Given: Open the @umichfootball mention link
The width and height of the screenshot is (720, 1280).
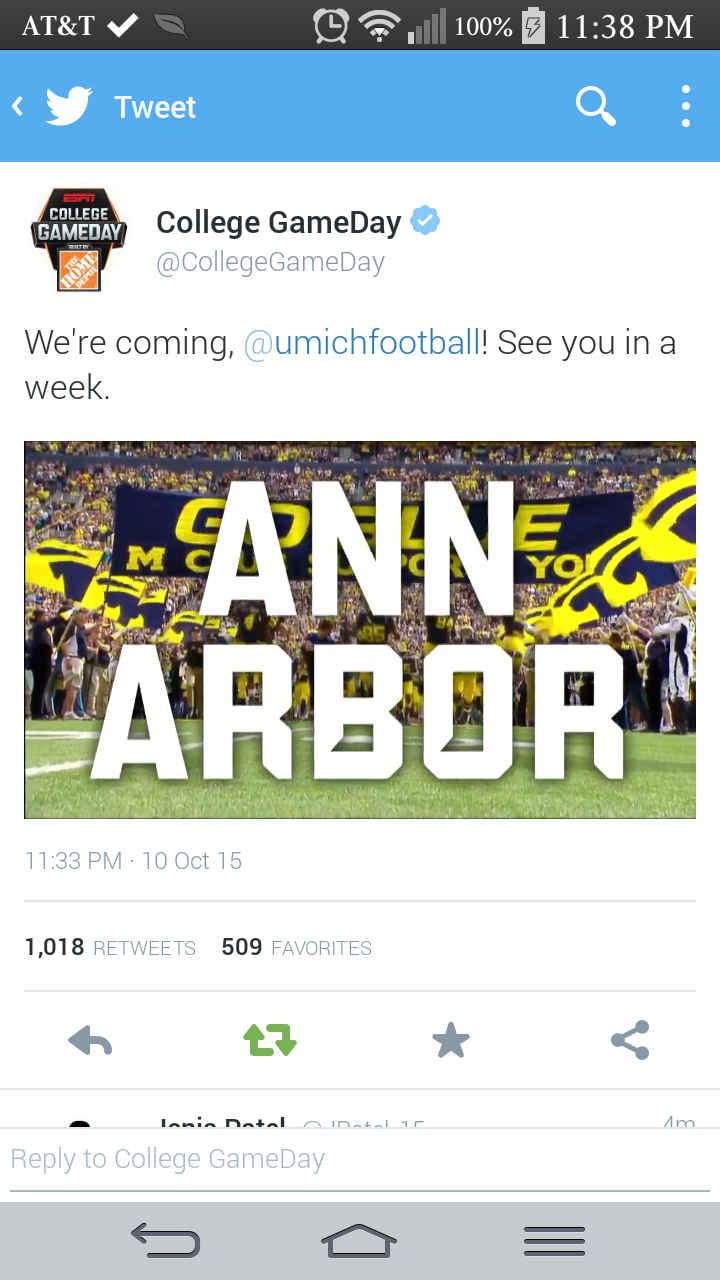Looking at the screenshot, I should point(362,343).
